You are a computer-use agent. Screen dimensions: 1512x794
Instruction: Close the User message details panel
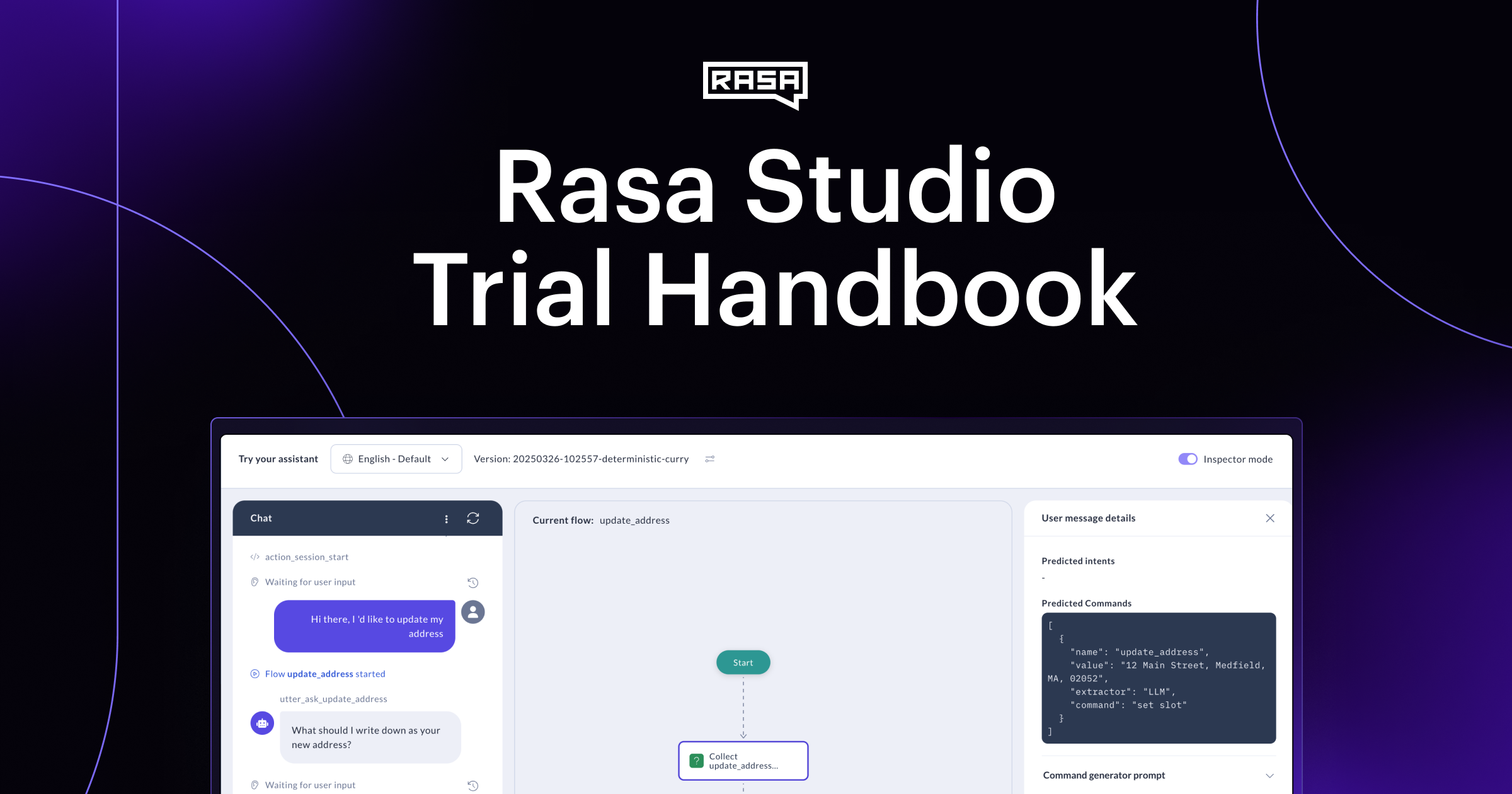coord(1270,518)
